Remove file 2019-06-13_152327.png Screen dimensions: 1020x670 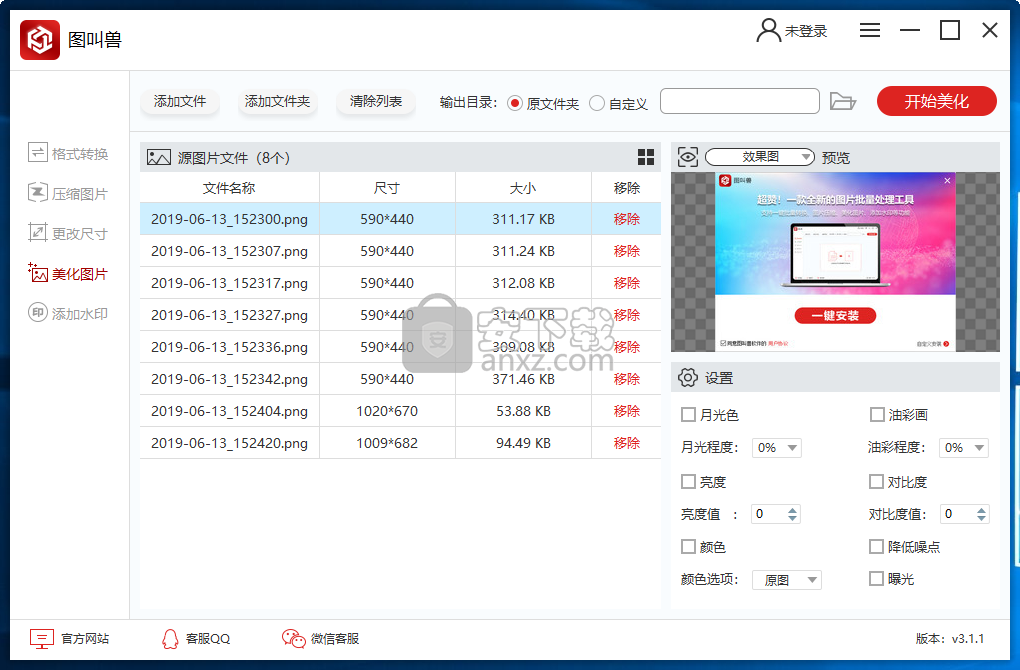pos(626,315)
